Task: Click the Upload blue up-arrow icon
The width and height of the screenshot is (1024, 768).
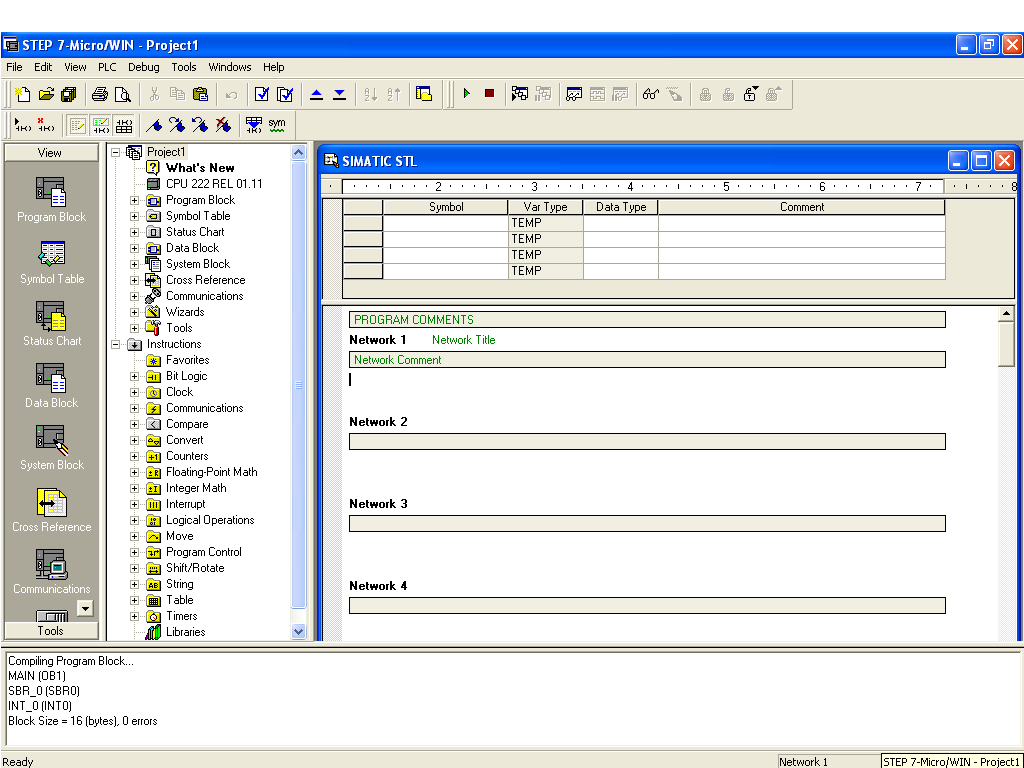Action: click(x=317, y=95)
